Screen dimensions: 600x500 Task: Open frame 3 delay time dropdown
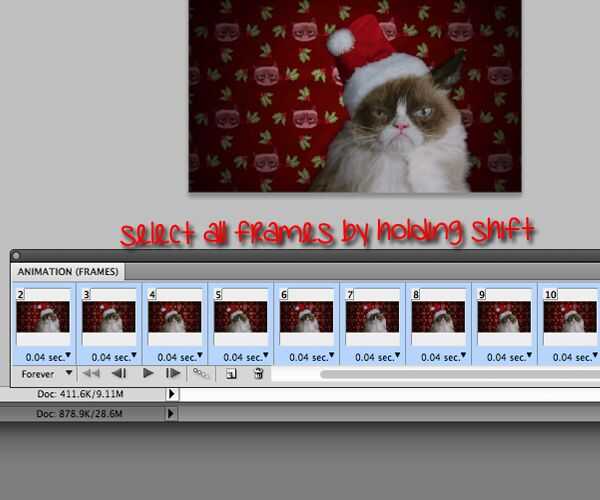coord(114,357)
